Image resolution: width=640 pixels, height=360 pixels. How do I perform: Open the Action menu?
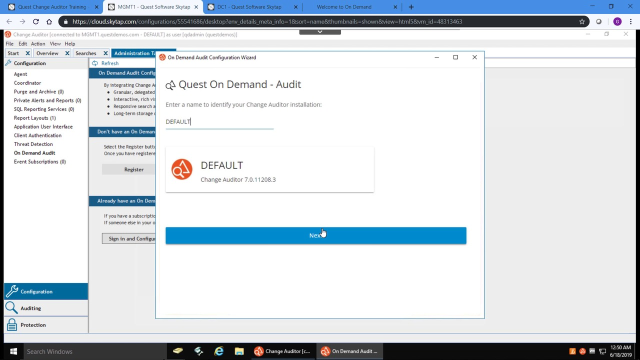38,44
